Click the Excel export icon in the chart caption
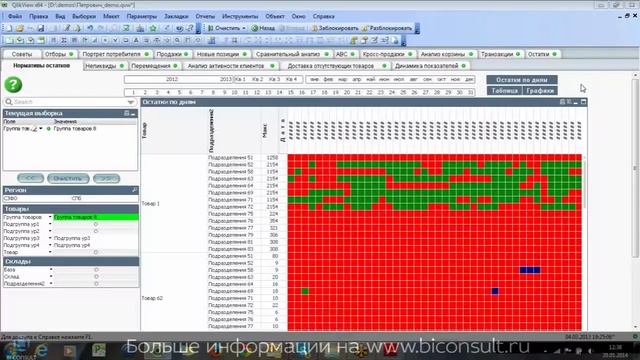The width and height of the screenshot is (640, 360). [569, 102]
